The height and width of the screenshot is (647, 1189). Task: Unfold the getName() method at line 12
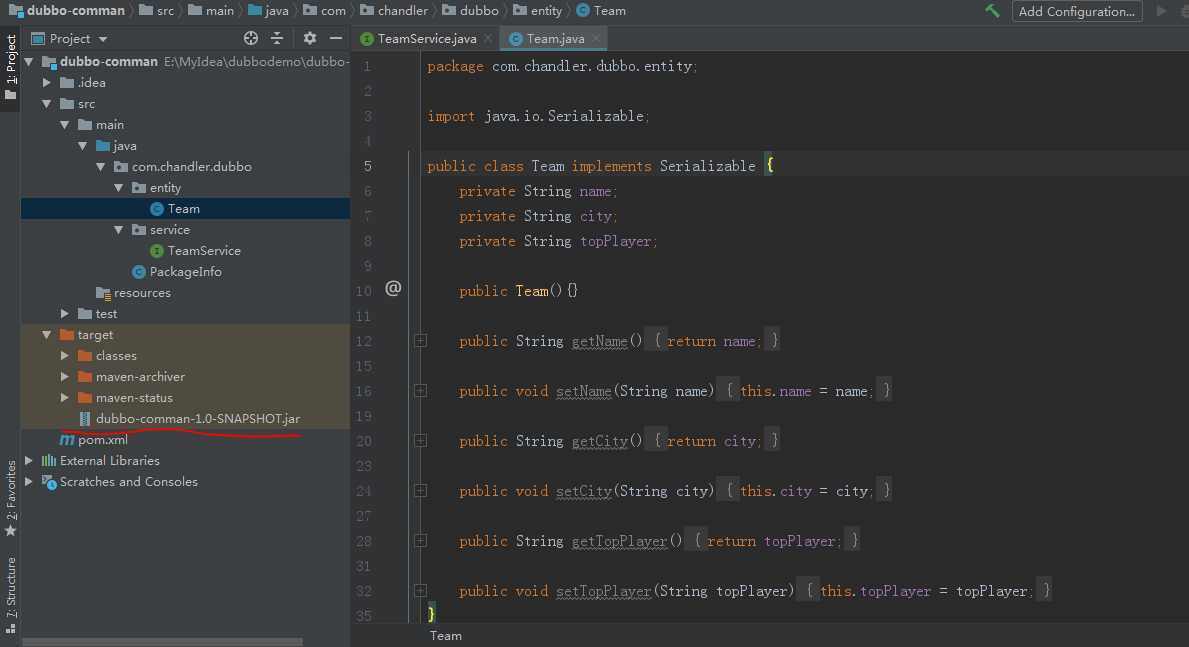[x=421, y=341]
